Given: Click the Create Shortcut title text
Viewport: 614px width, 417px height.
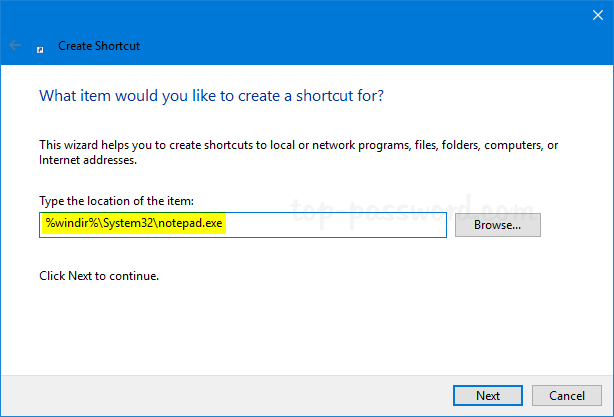Looking at the screenshot, I should 98,45.
